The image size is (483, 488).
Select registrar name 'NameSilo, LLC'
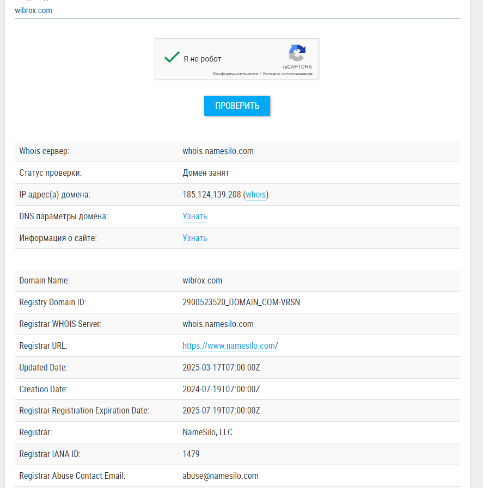point(207,432)
